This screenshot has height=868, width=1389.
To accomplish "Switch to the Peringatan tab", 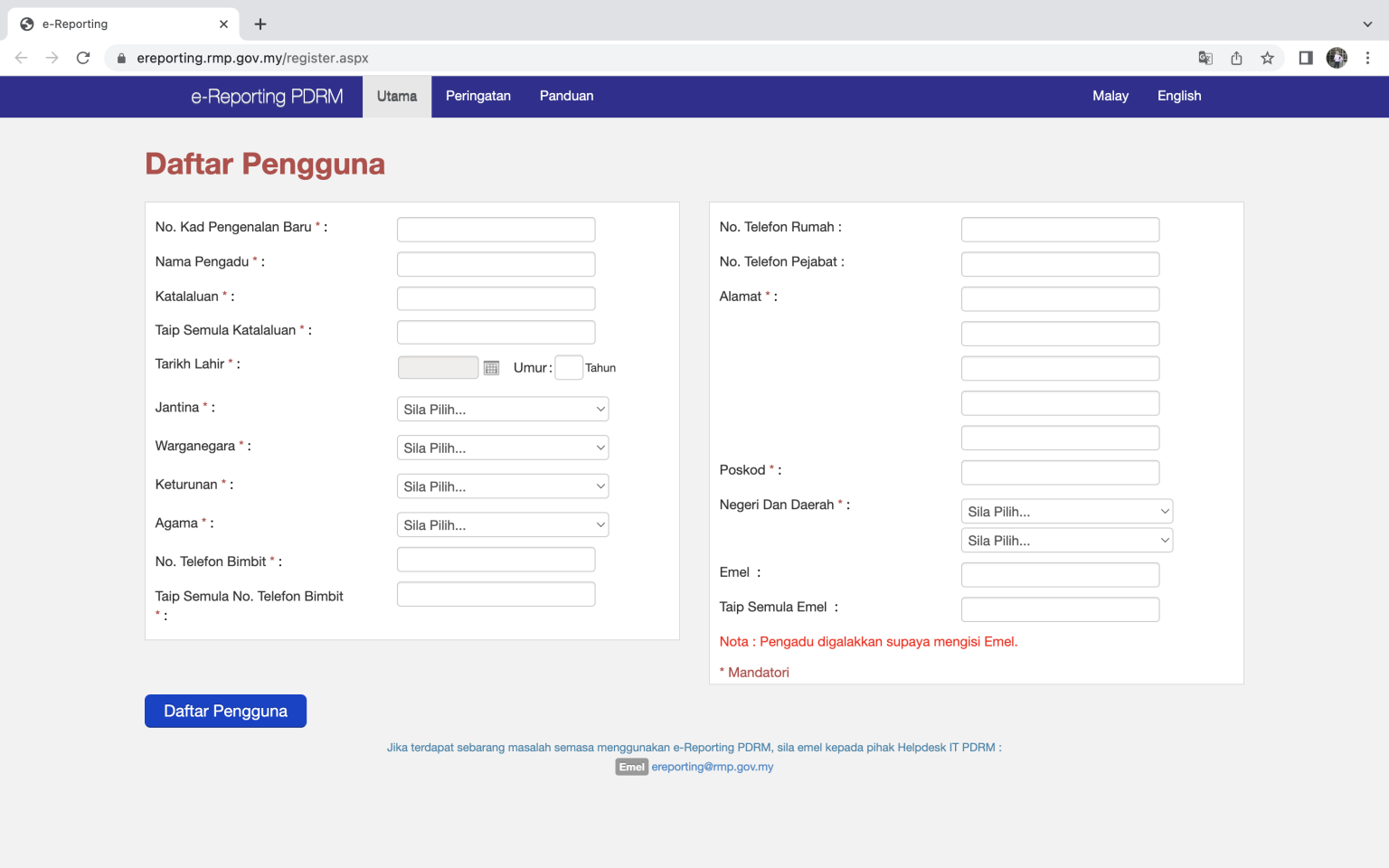I will [478, 96].
